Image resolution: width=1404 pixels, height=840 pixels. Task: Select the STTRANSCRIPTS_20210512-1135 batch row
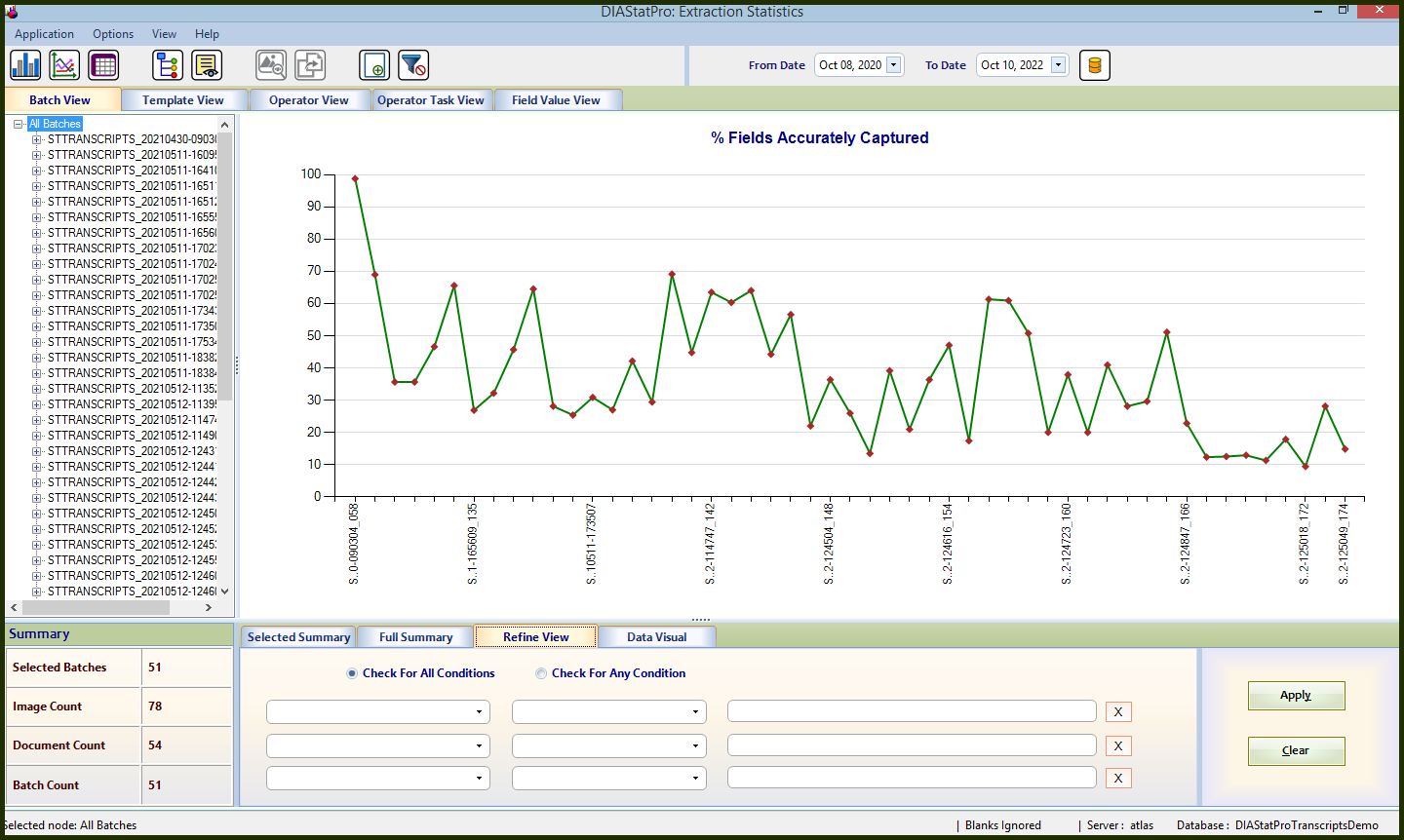tap(132, 389)
